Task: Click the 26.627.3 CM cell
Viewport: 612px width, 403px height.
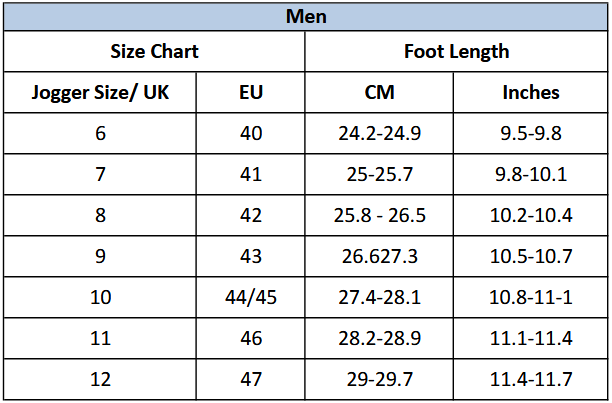Action: [x=379, y=256]
